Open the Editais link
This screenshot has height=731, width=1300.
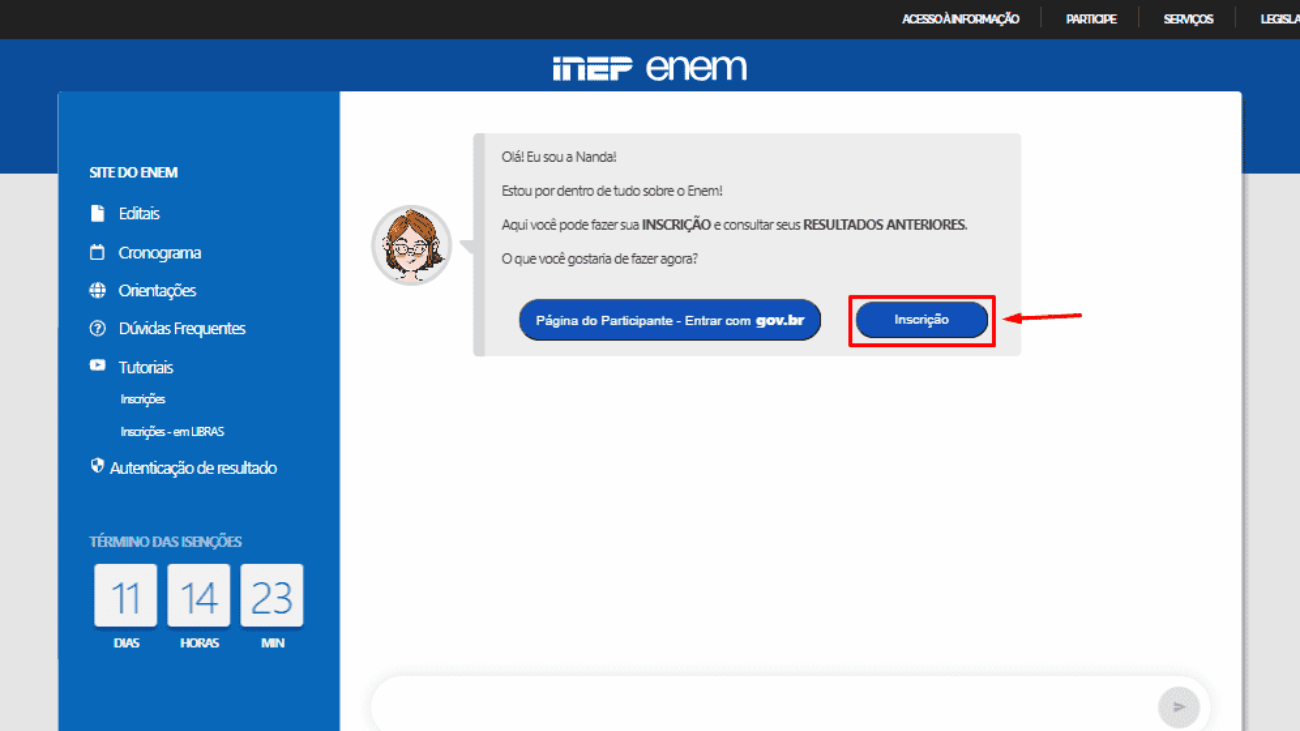[x=139, y=213]
